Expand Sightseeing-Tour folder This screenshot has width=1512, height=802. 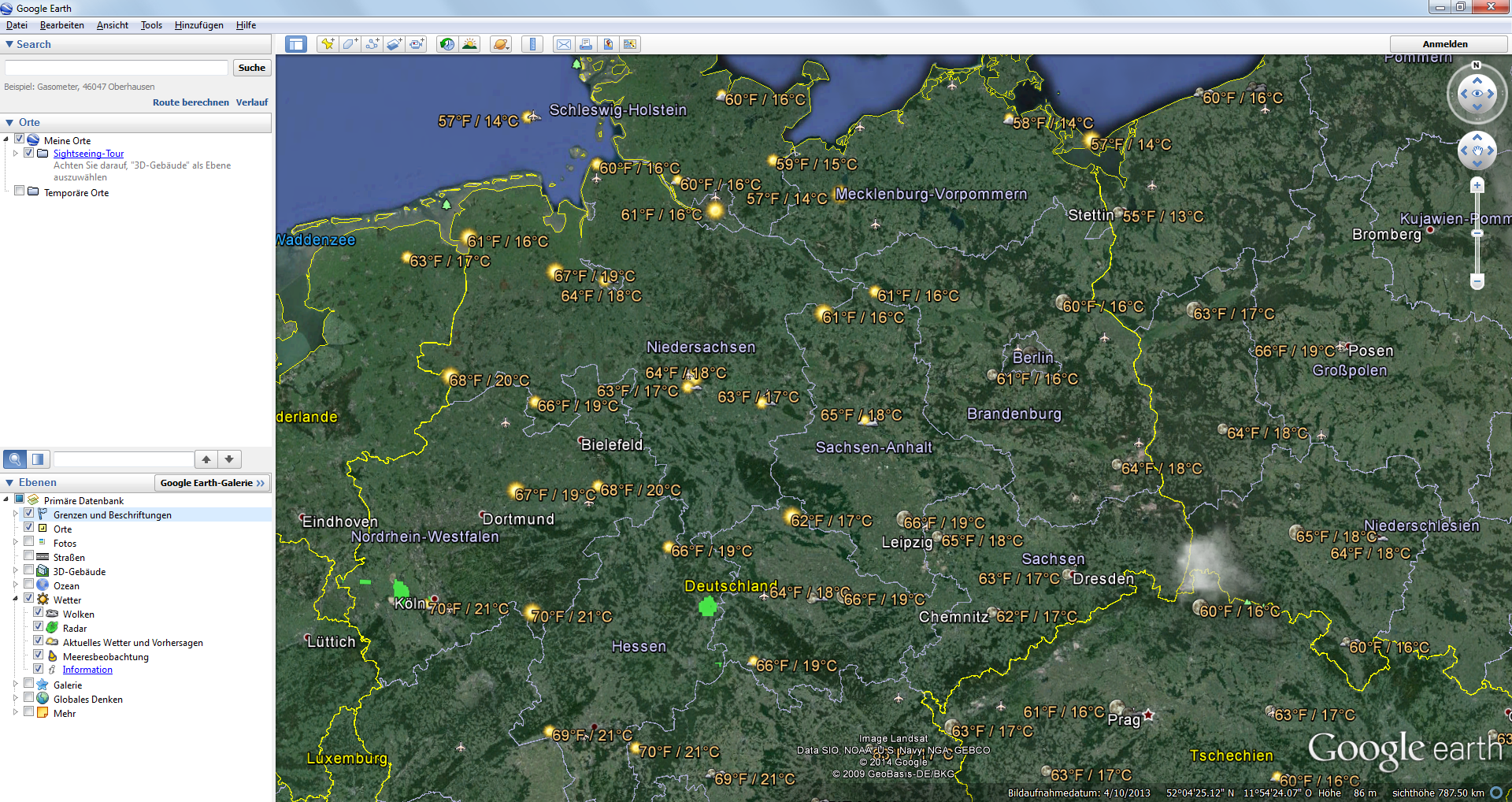[x=15, y=153]
